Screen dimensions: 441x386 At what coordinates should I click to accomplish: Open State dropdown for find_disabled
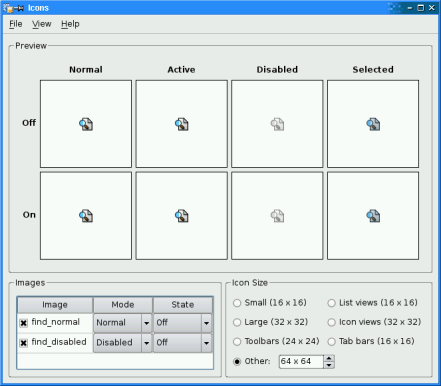[x=183, y=343]
